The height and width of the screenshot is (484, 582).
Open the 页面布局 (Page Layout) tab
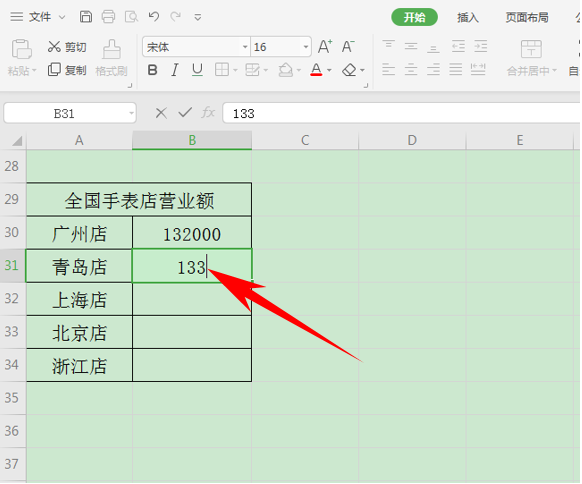pos(527,17)
